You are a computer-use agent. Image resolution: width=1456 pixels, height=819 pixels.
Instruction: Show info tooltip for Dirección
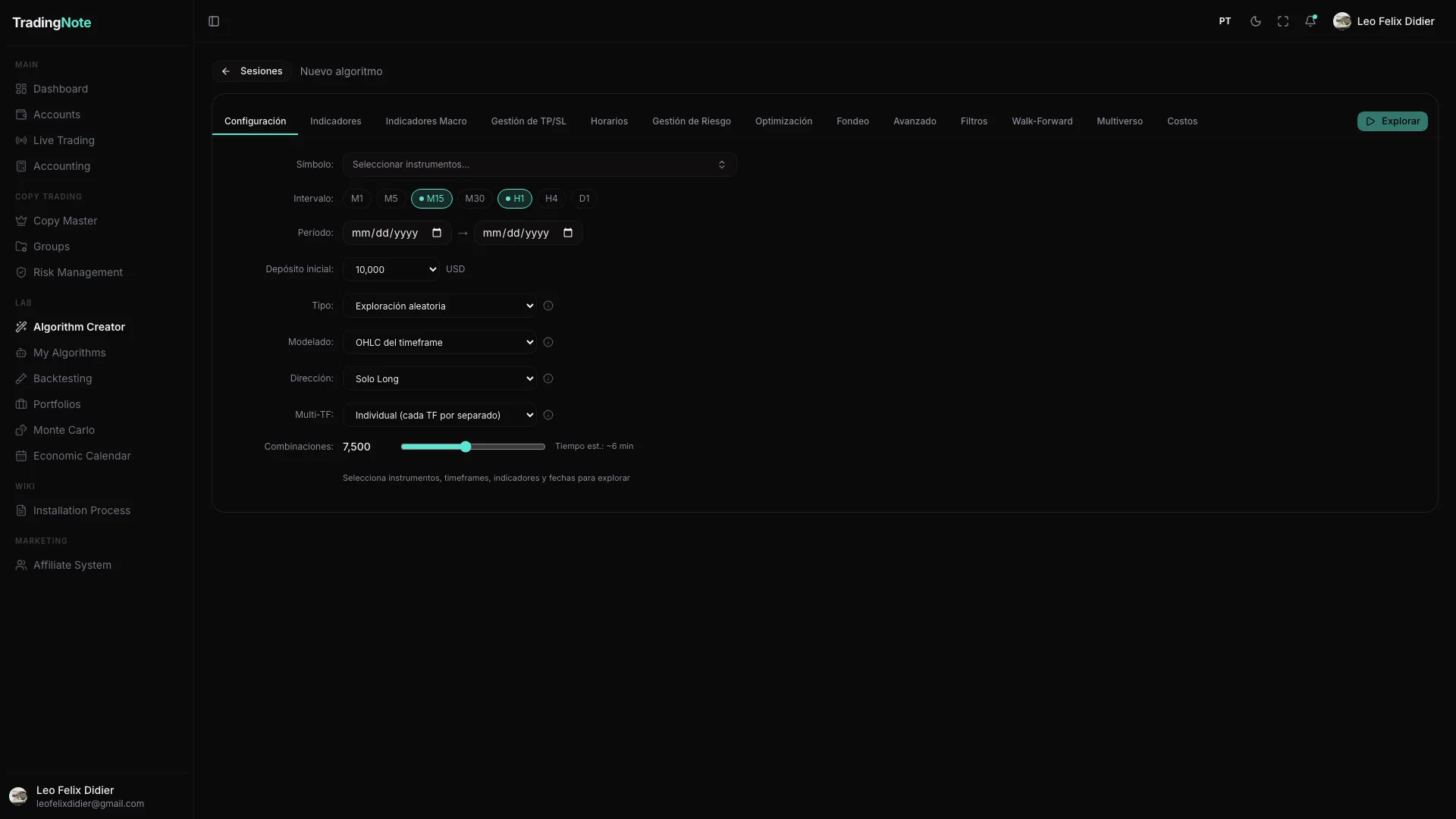tap(548, 378)
